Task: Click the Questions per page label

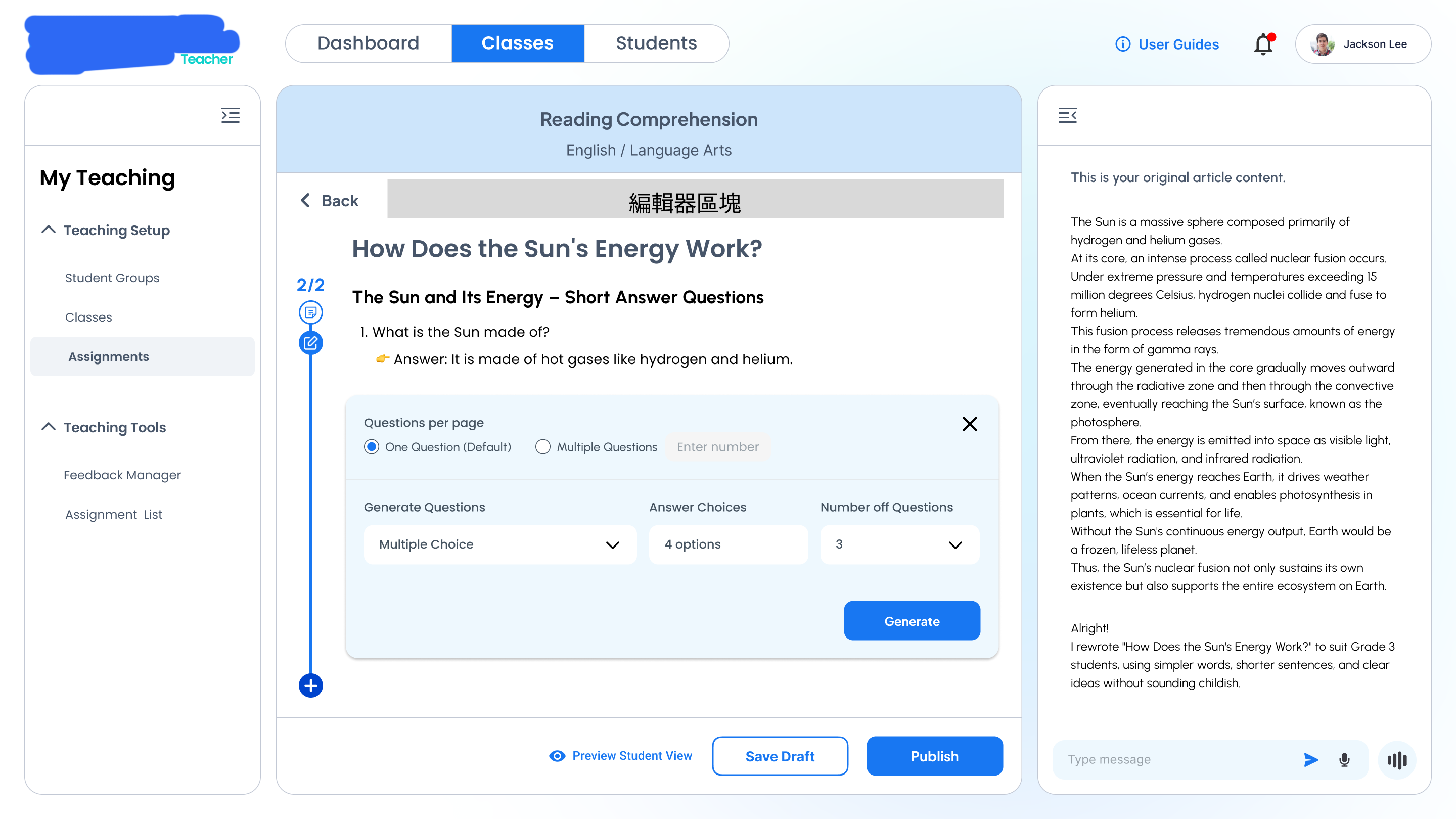Action: 423,422
